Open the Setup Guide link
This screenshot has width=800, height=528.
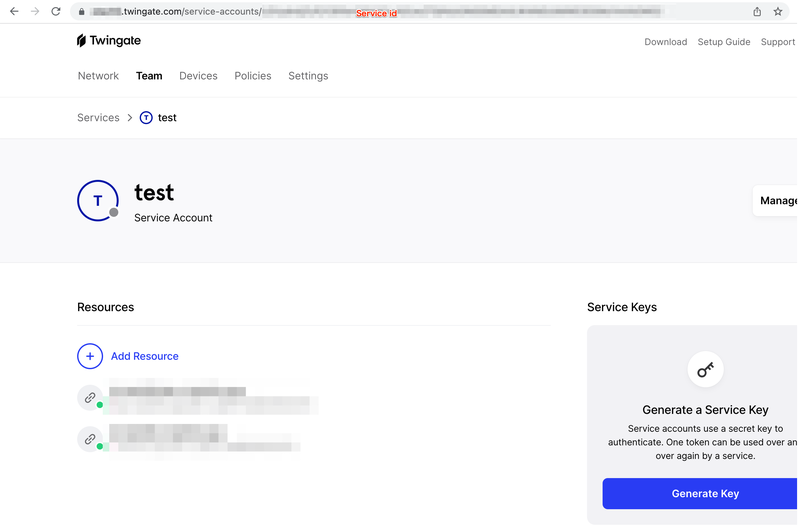click(723, 42)
